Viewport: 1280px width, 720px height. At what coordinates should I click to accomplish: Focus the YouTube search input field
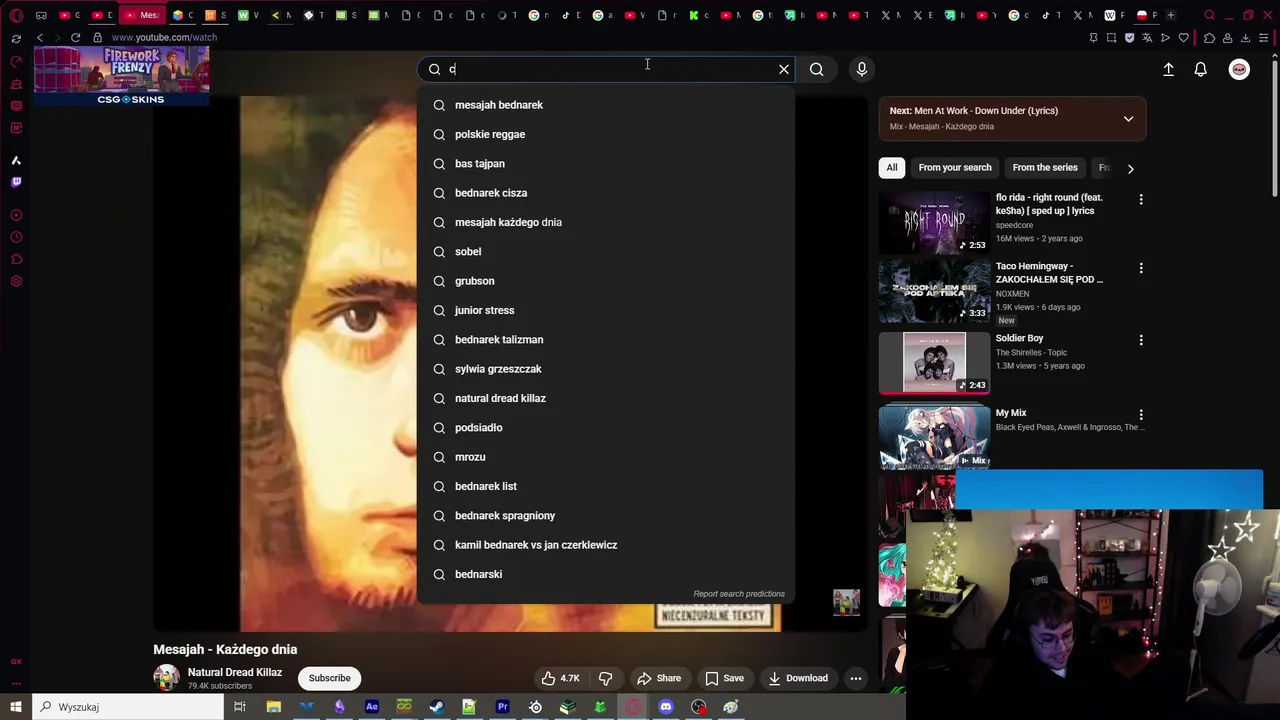point(606,69)
